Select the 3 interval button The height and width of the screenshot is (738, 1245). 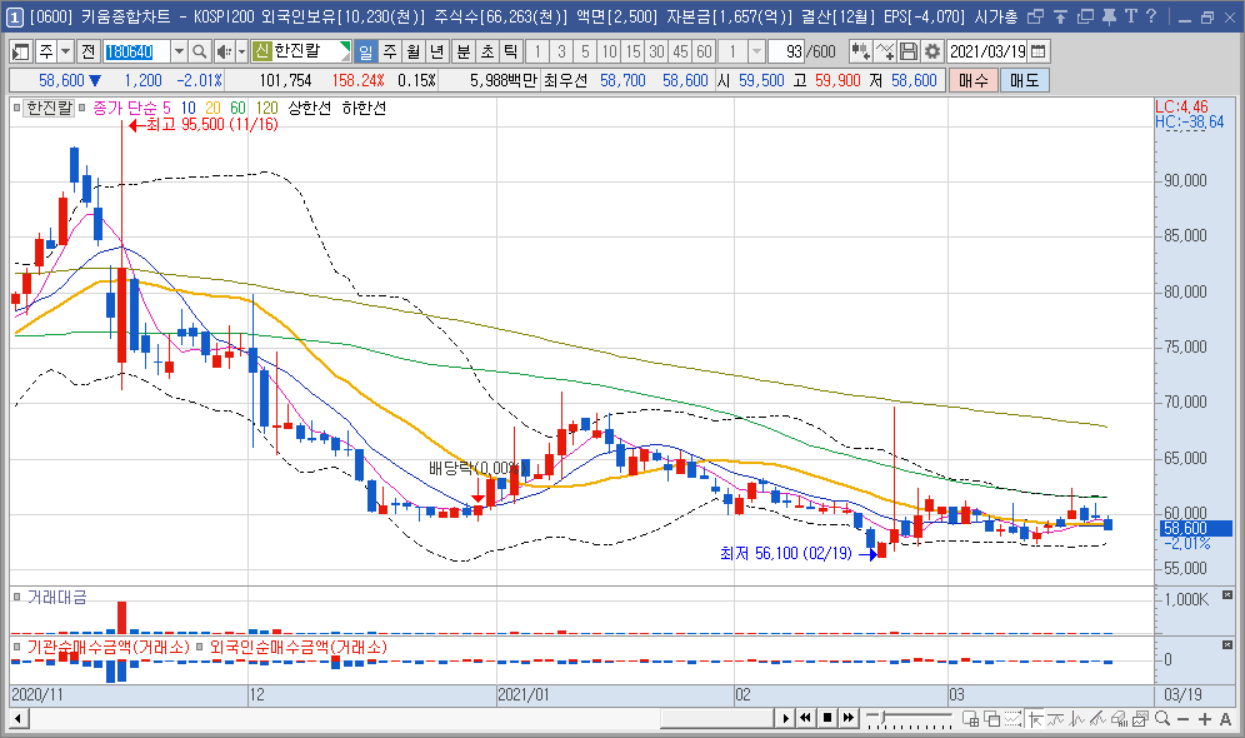(561, 51)
